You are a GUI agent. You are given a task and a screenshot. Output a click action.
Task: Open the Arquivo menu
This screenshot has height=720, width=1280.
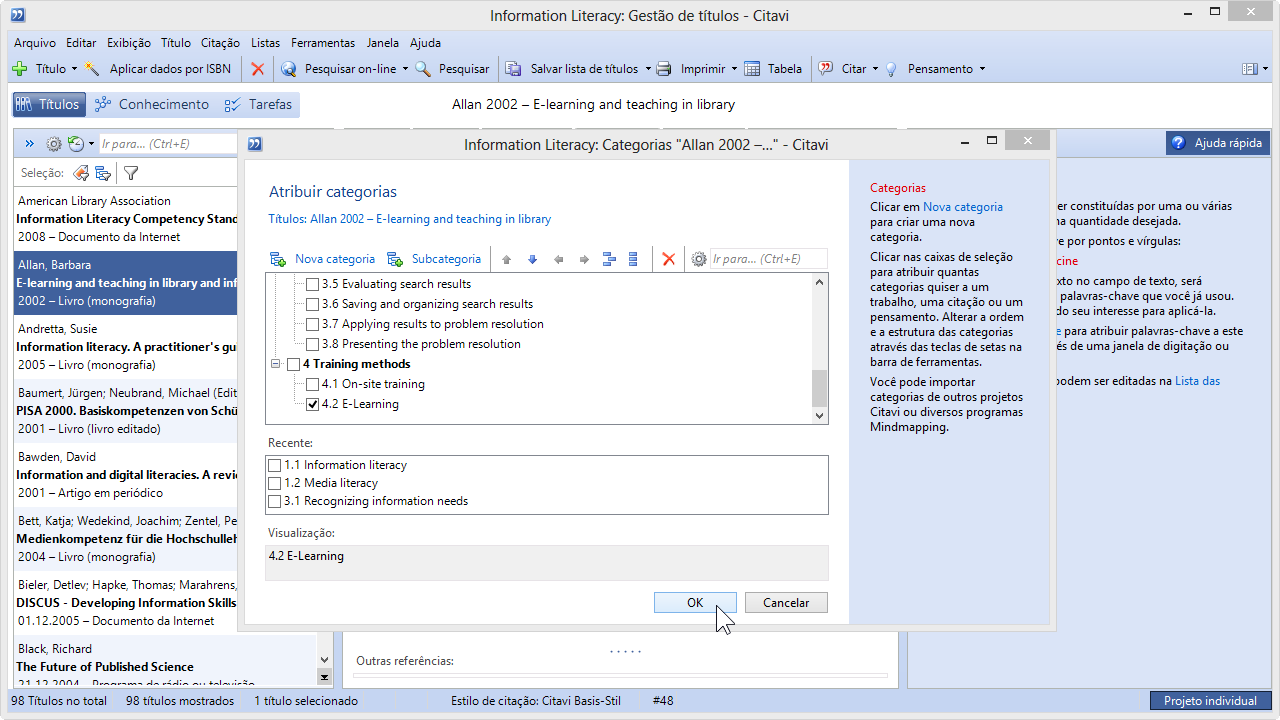point(35,43)
